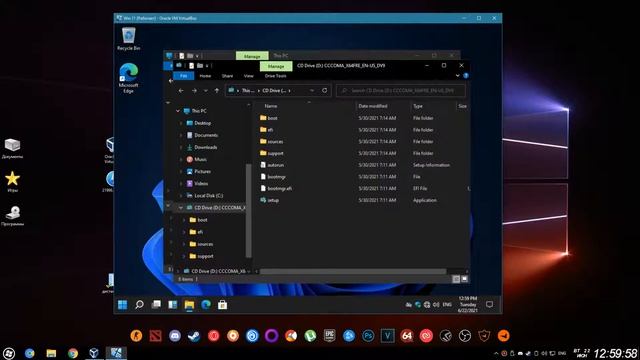This screenshot has height=360, width=640.
Task: Click File Explorer on the VM taskbar
Action: pyautogui.click(x=189, y=304)
